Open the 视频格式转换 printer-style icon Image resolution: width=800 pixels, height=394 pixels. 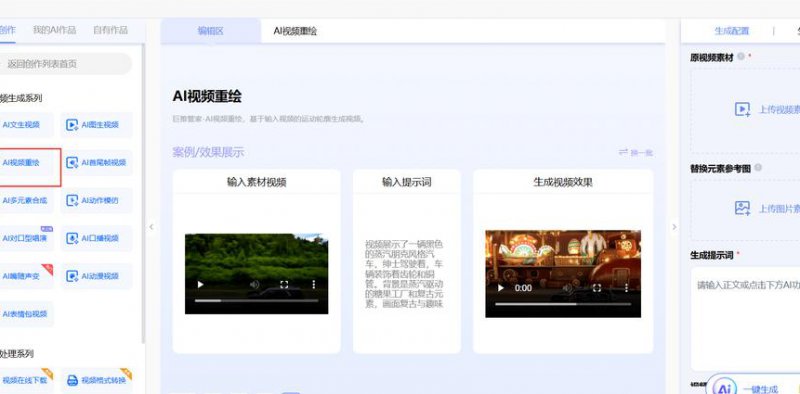click(72, 380)
